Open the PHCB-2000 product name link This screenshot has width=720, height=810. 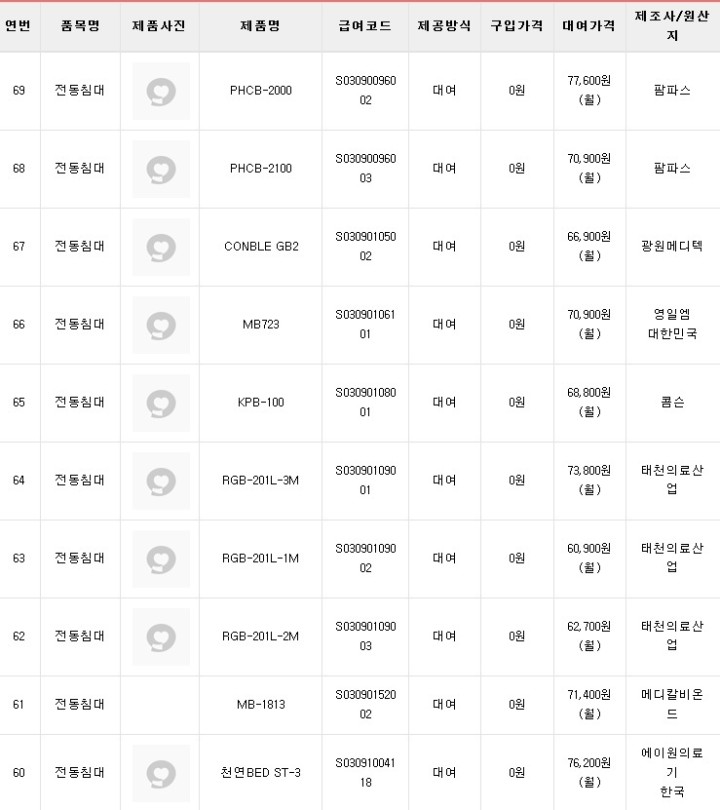click(x=260, y=91)
